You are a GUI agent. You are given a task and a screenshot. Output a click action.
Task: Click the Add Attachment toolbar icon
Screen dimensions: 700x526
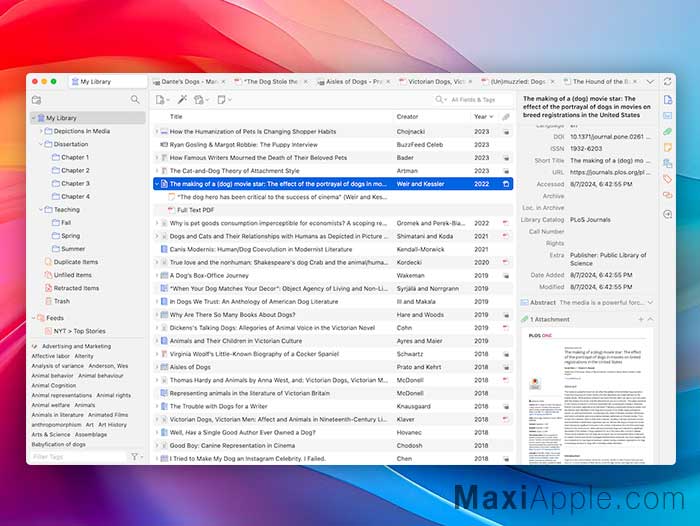(x=199, y=100)
